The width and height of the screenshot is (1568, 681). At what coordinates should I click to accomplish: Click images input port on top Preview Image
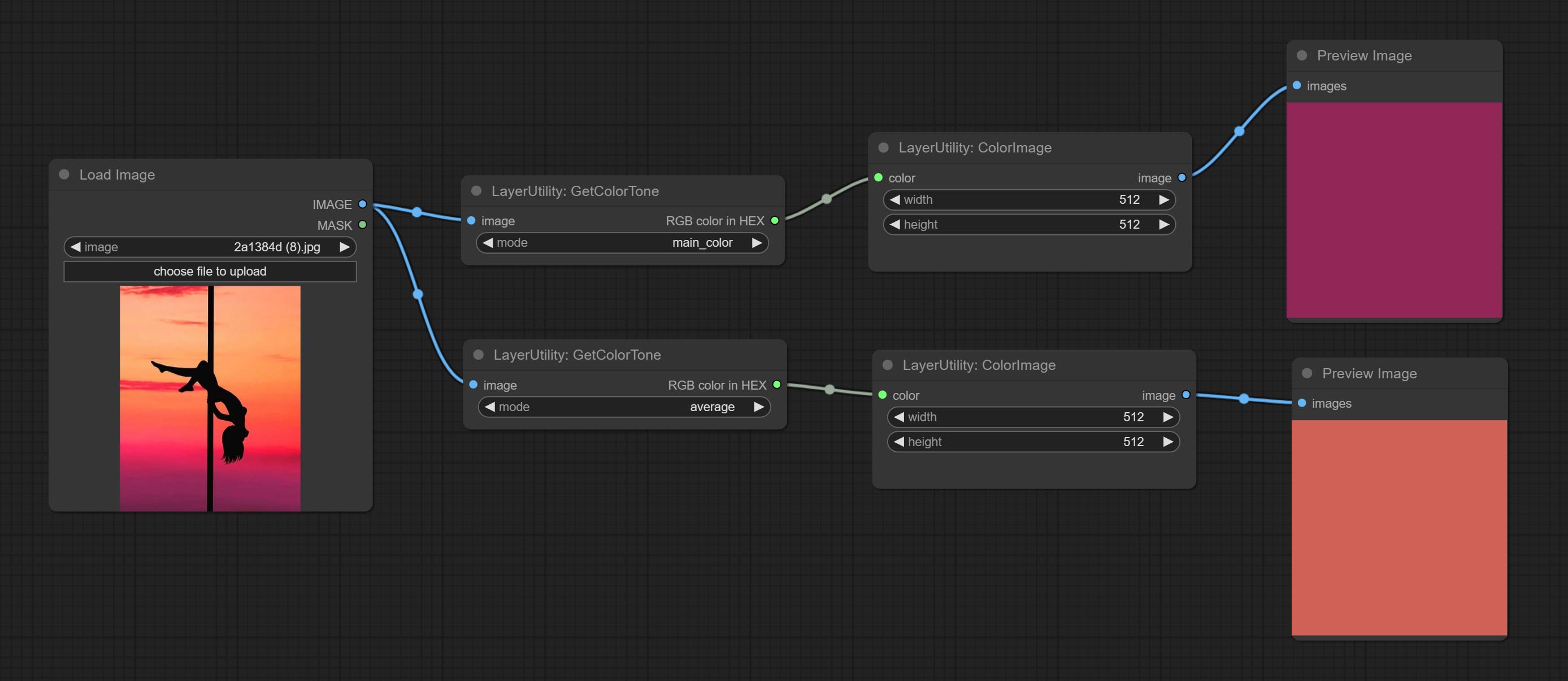point(1297,86)
